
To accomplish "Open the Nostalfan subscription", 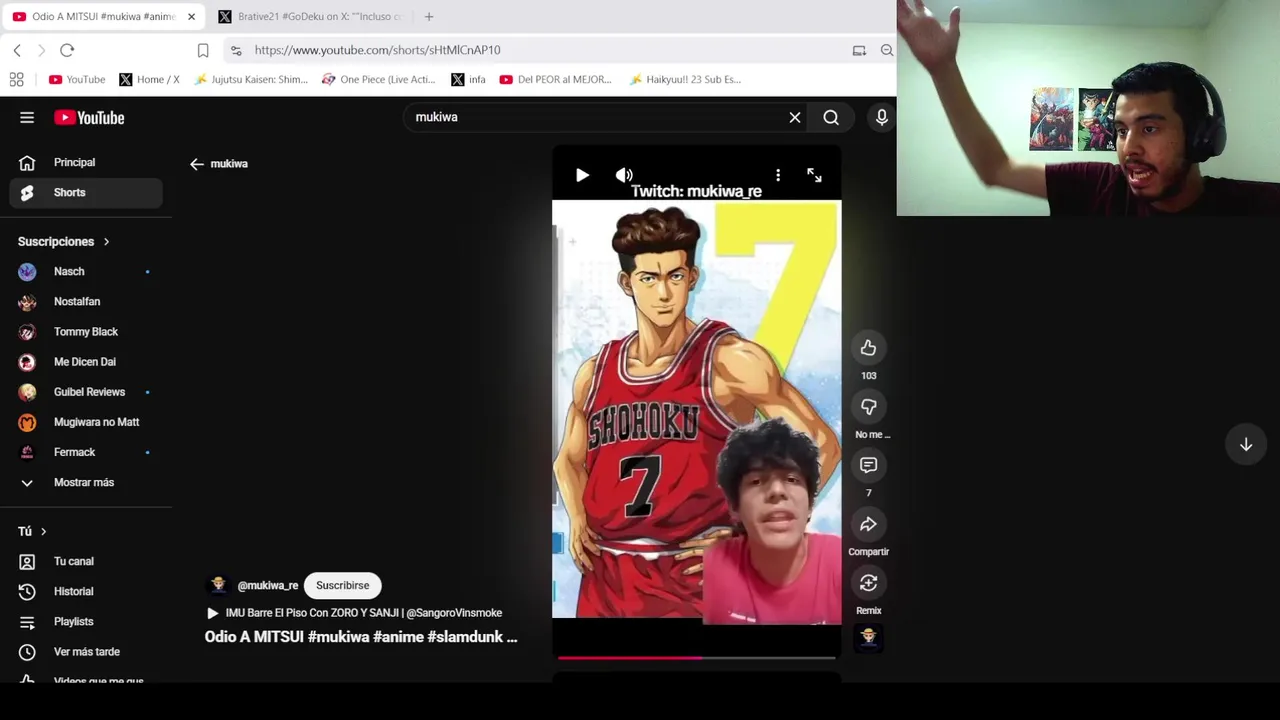I will click(x=86, y=301).
